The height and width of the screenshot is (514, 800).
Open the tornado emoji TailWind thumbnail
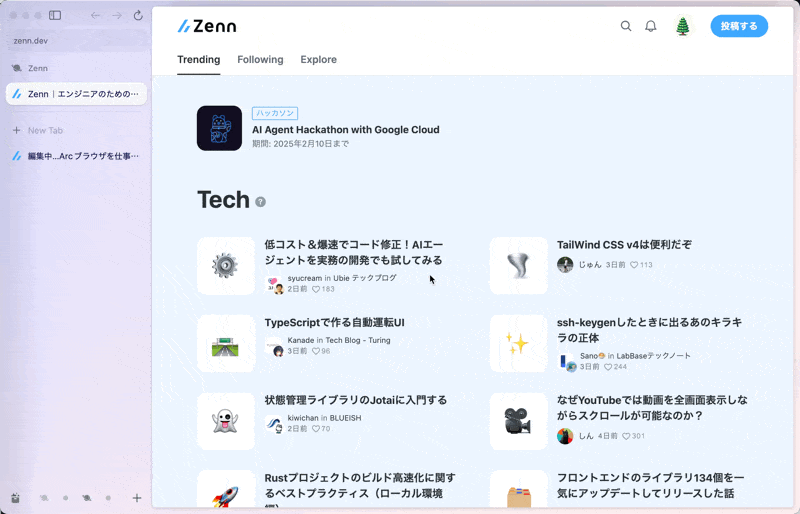[518, 266]
